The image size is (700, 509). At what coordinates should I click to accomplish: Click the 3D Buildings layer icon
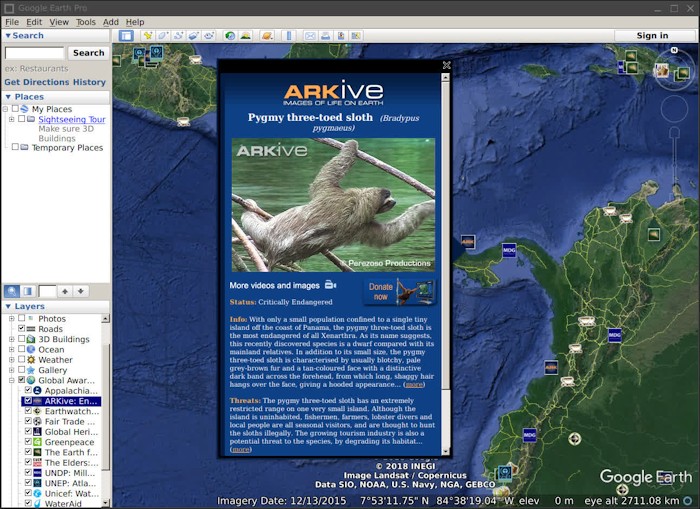click(31, 339)
